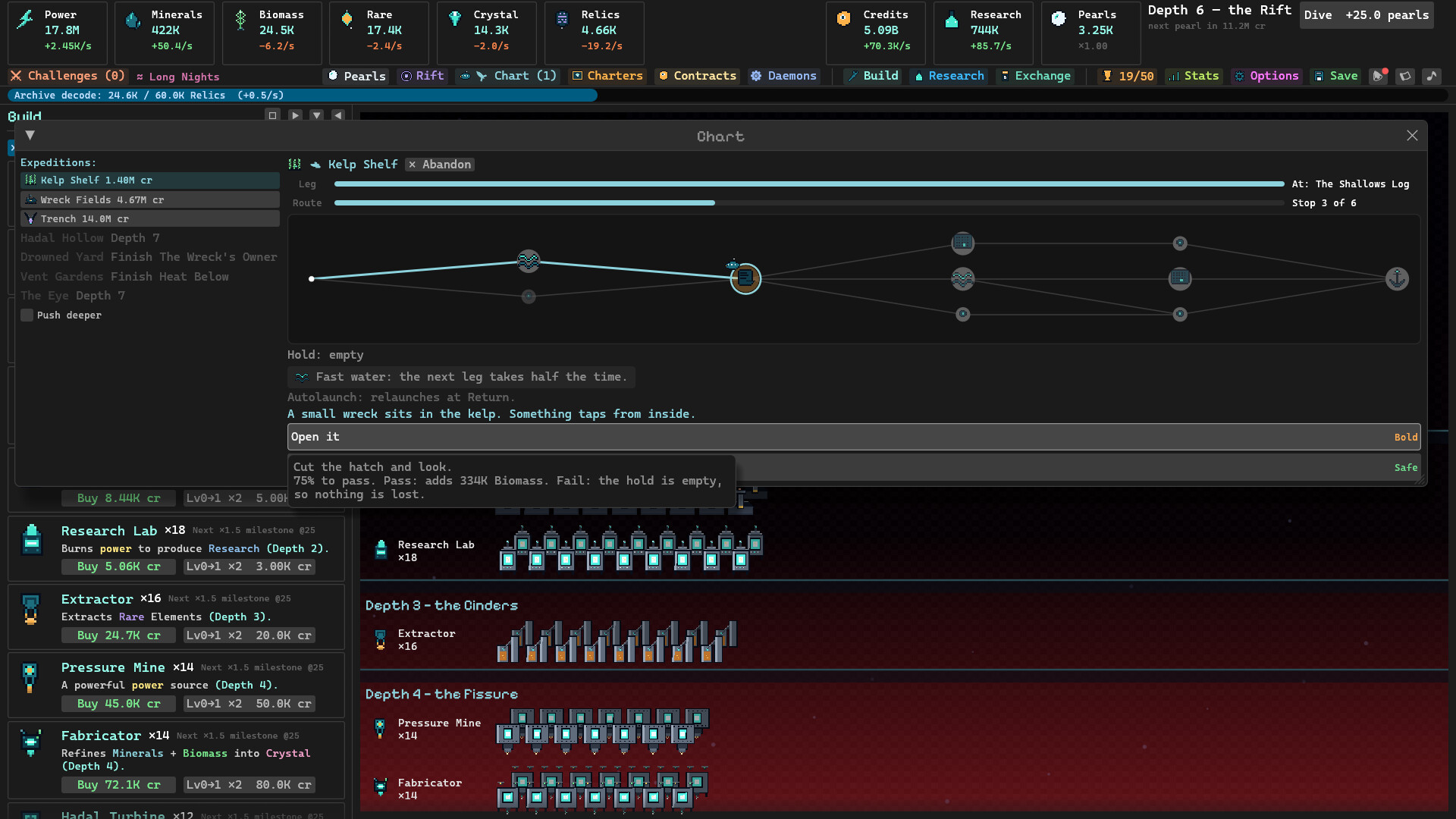This screenshot has height=819, width=1456.
Task: Open the Options menu
Action: click(x=1266, y=76)
